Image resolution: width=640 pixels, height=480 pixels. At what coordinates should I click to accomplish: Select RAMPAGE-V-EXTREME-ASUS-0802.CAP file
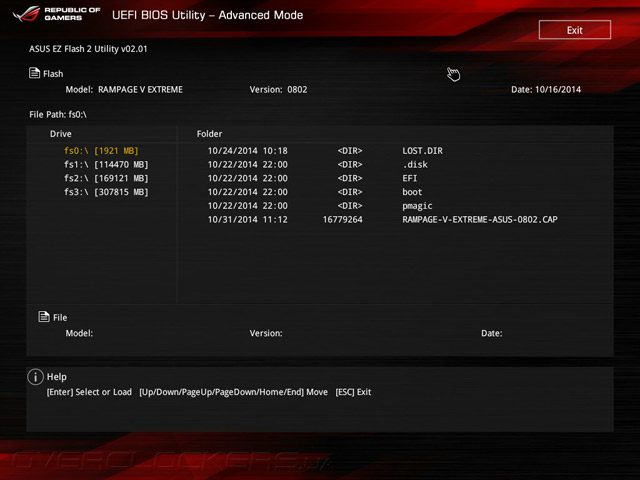(x=480, y=220)
